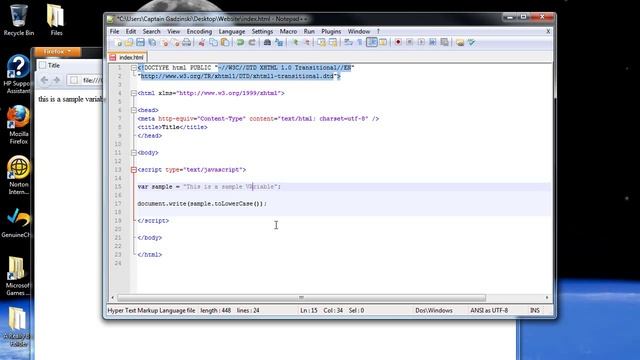Click 'ANSI as UTF-8' in status bar
The width and height of the screenshot is (640, 360).
(489, 311)
